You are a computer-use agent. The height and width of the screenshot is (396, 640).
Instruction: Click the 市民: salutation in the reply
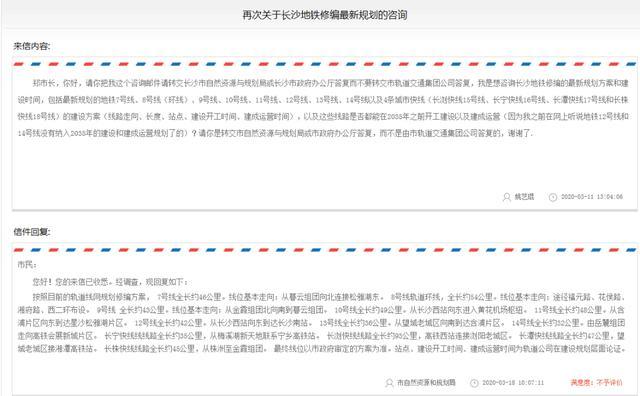point(27,265)
